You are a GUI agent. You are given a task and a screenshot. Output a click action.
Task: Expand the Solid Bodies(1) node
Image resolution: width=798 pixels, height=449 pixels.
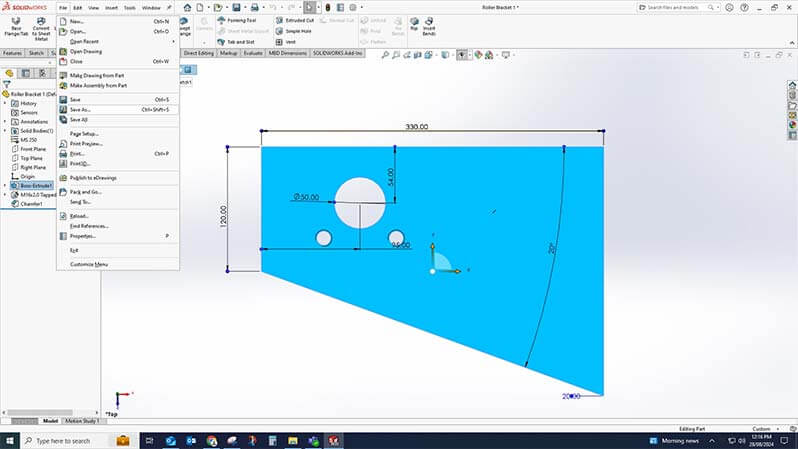click(5, 131)
